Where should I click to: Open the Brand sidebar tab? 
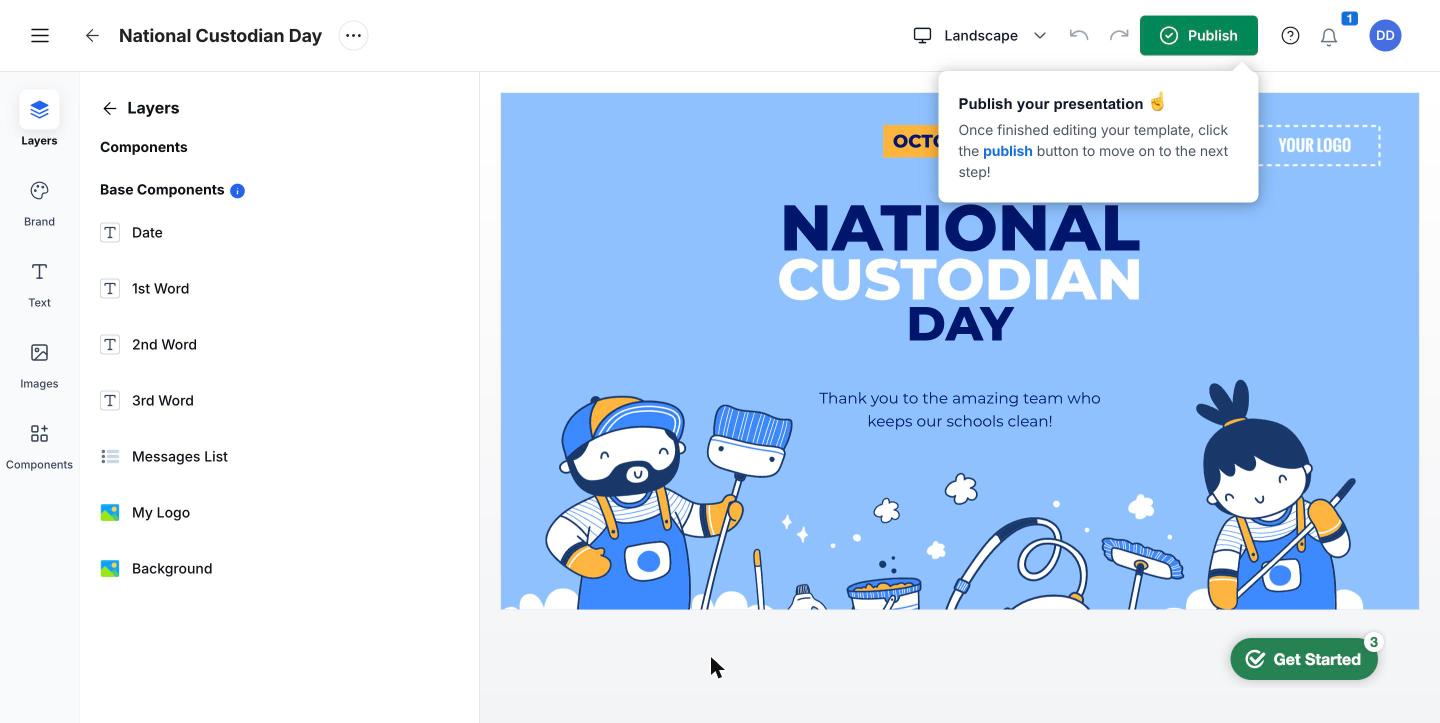pos(39,201)
